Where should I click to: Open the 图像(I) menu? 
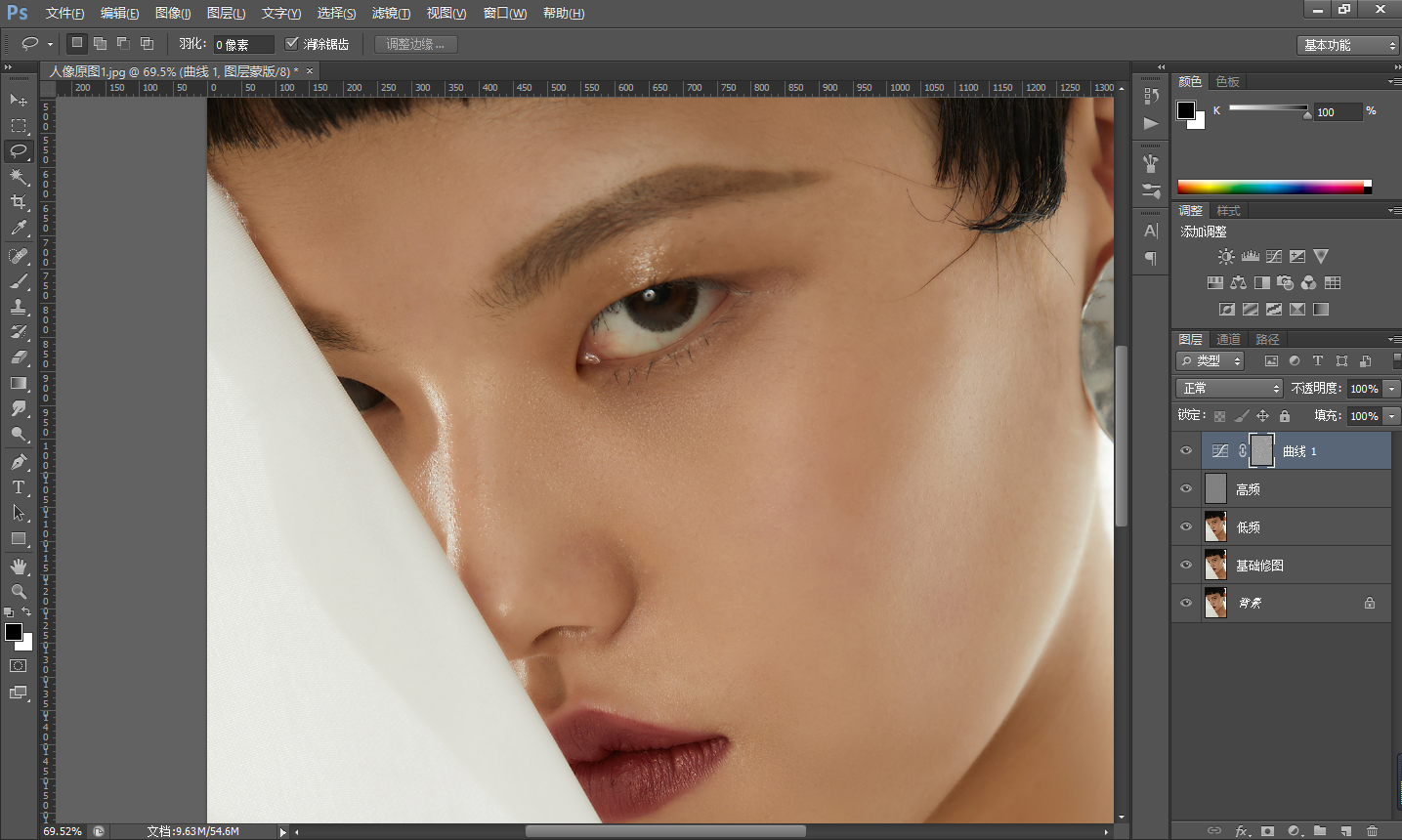(x=173, y=13)
